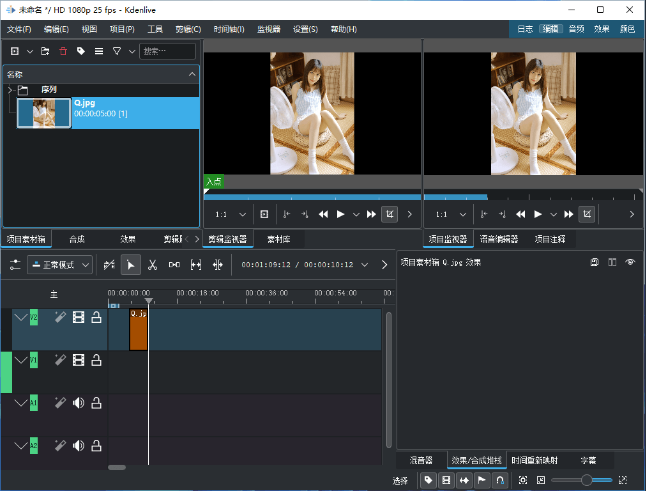Open the File menu

(19, 29)
